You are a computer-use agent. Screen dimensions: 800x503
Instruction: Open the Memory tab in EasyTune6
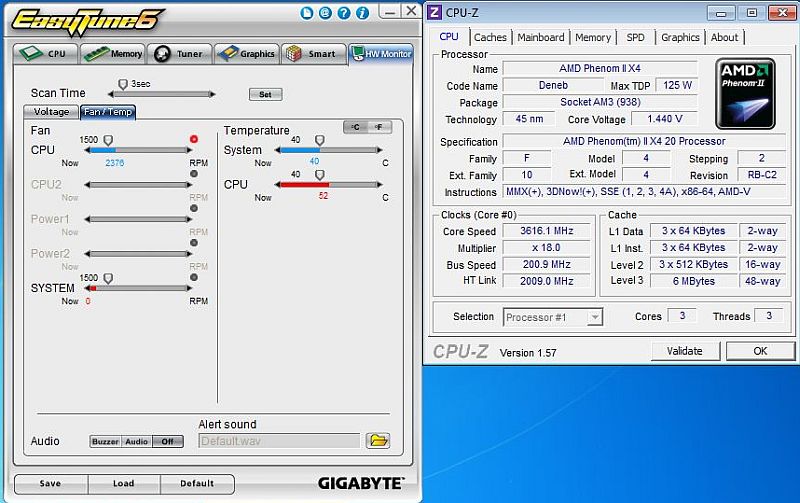(x=113, y=54)
